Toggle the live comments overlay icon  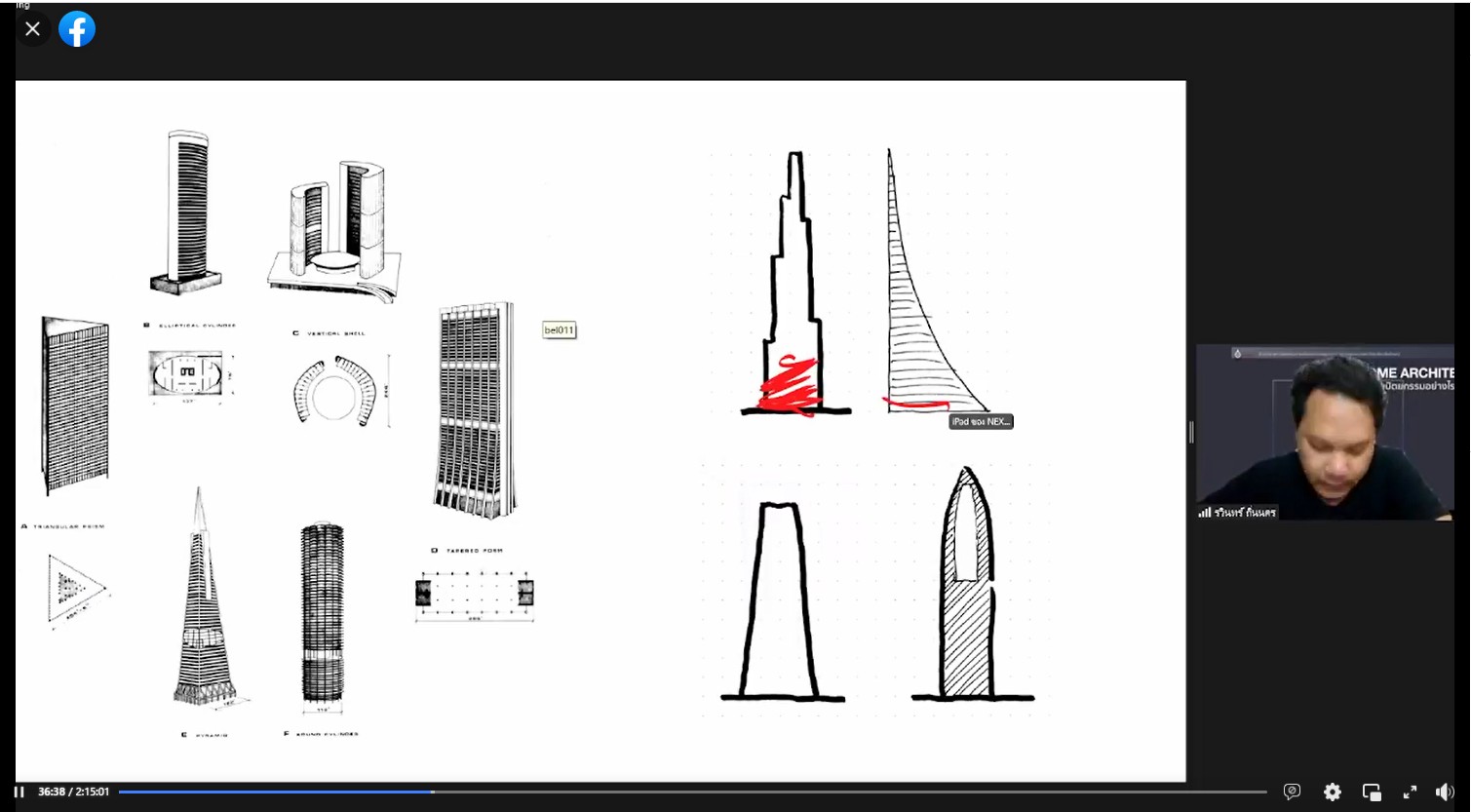tap(1292, 792)
